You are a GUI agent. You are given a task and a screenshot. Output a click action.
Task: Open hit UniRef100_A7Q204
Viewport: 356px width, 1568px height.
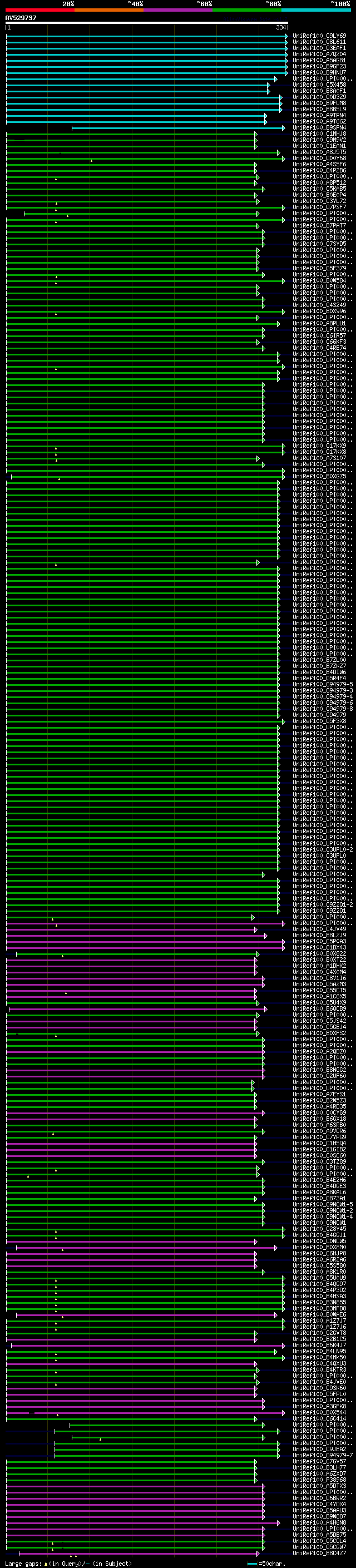[319, 54]
